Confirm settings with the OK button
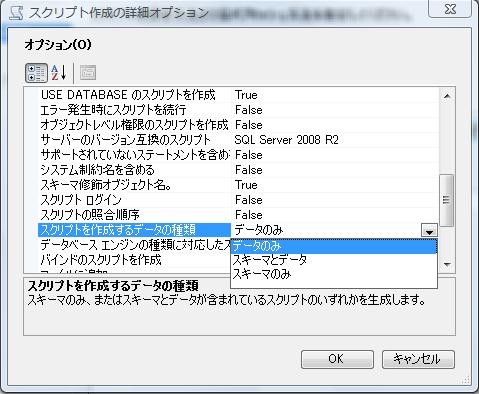The width and height of the screenshot is (479, 394). [337, 359]
